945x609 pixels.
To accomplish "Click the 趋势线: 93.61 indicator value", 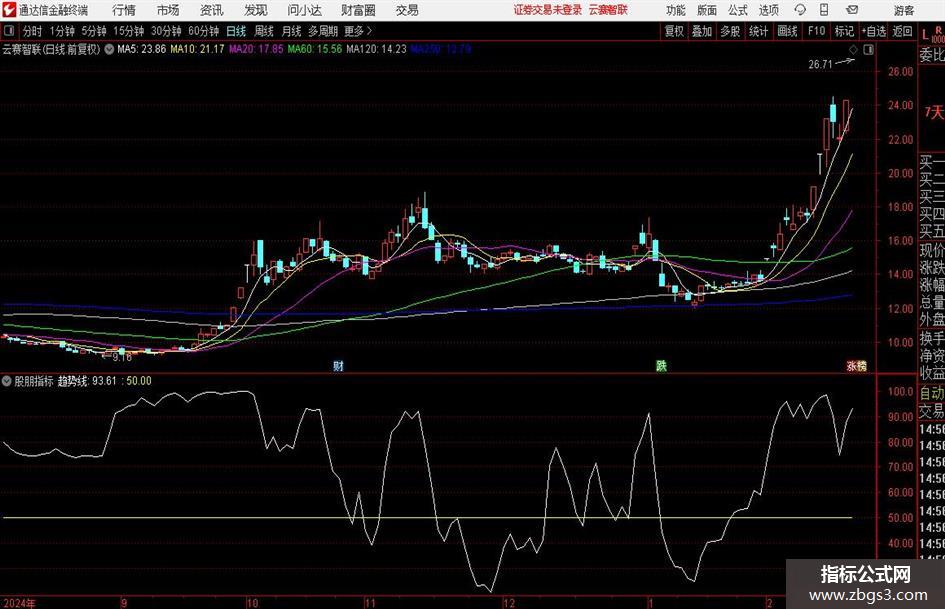I will tap(87, 381).
